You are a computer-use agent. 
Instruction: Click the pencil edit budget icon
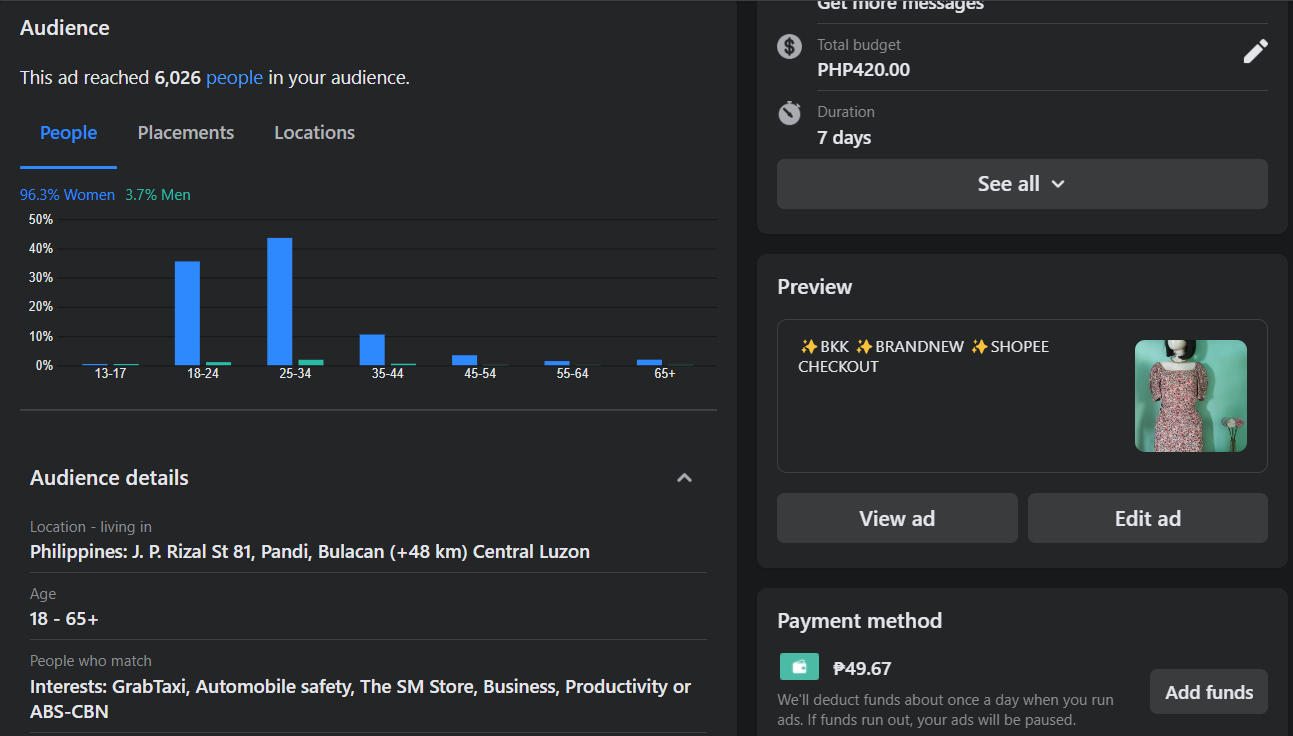[1255, 51]
